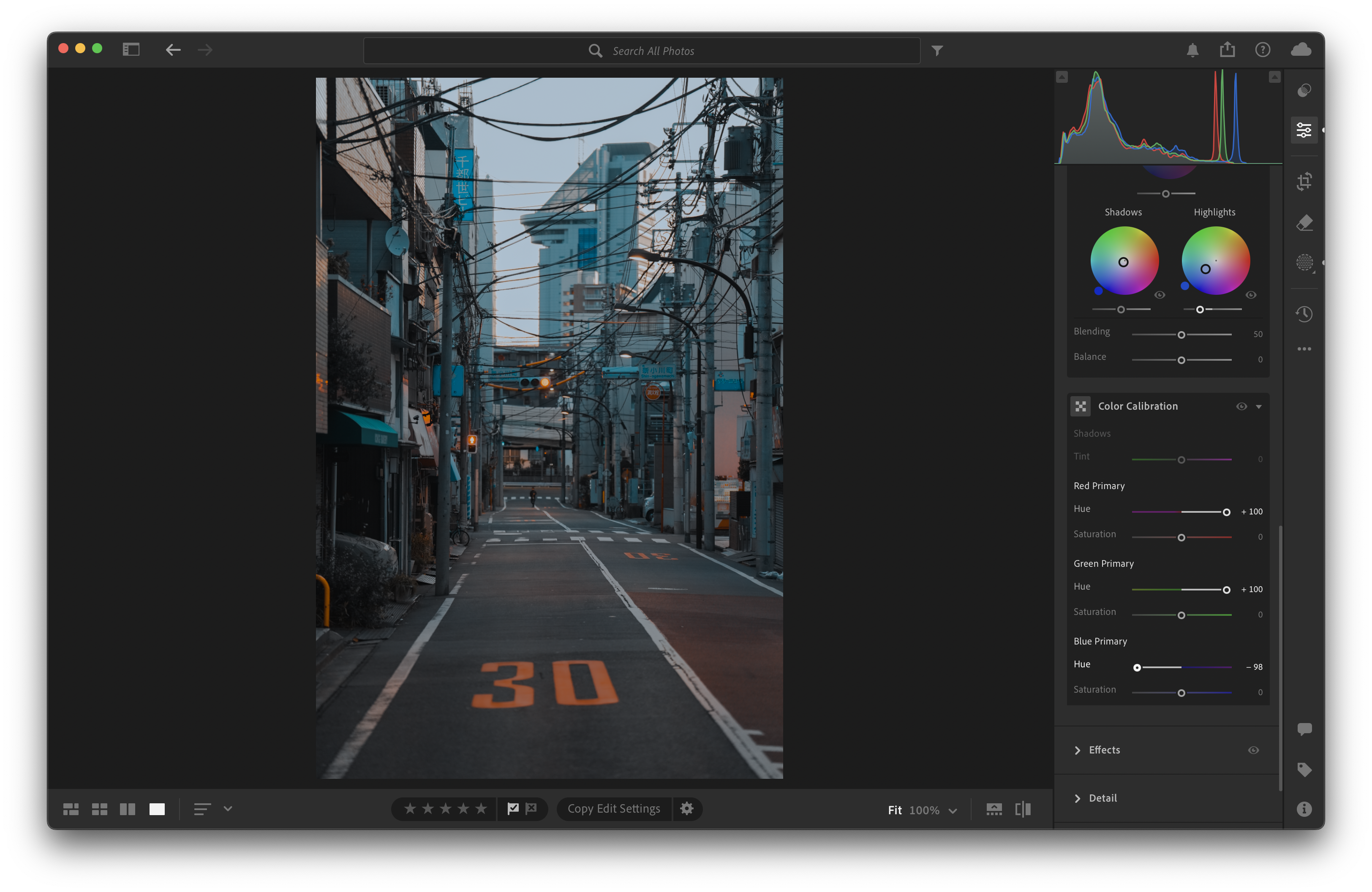Screen dimensions: 1372x892
Task: Toggle Highlights color wheel visibility eye
Action: point(1251,295)
